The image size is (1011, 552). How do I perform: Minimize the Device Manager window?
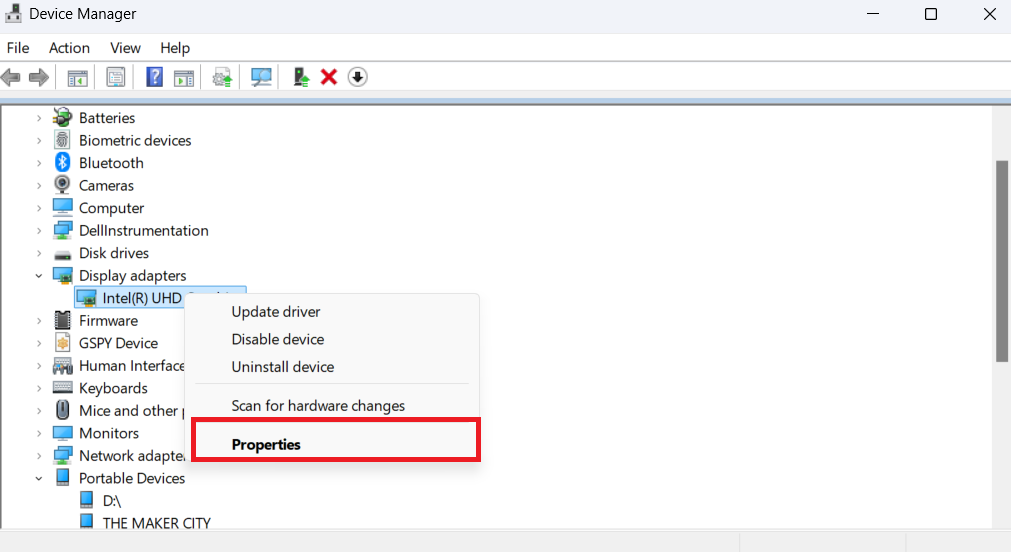pyautogui.click(x=873, y=14)
